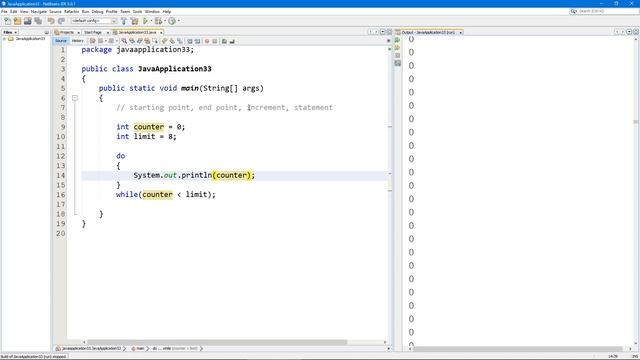Open the Profile Project dropdown arrow

(x=178, y=21)
